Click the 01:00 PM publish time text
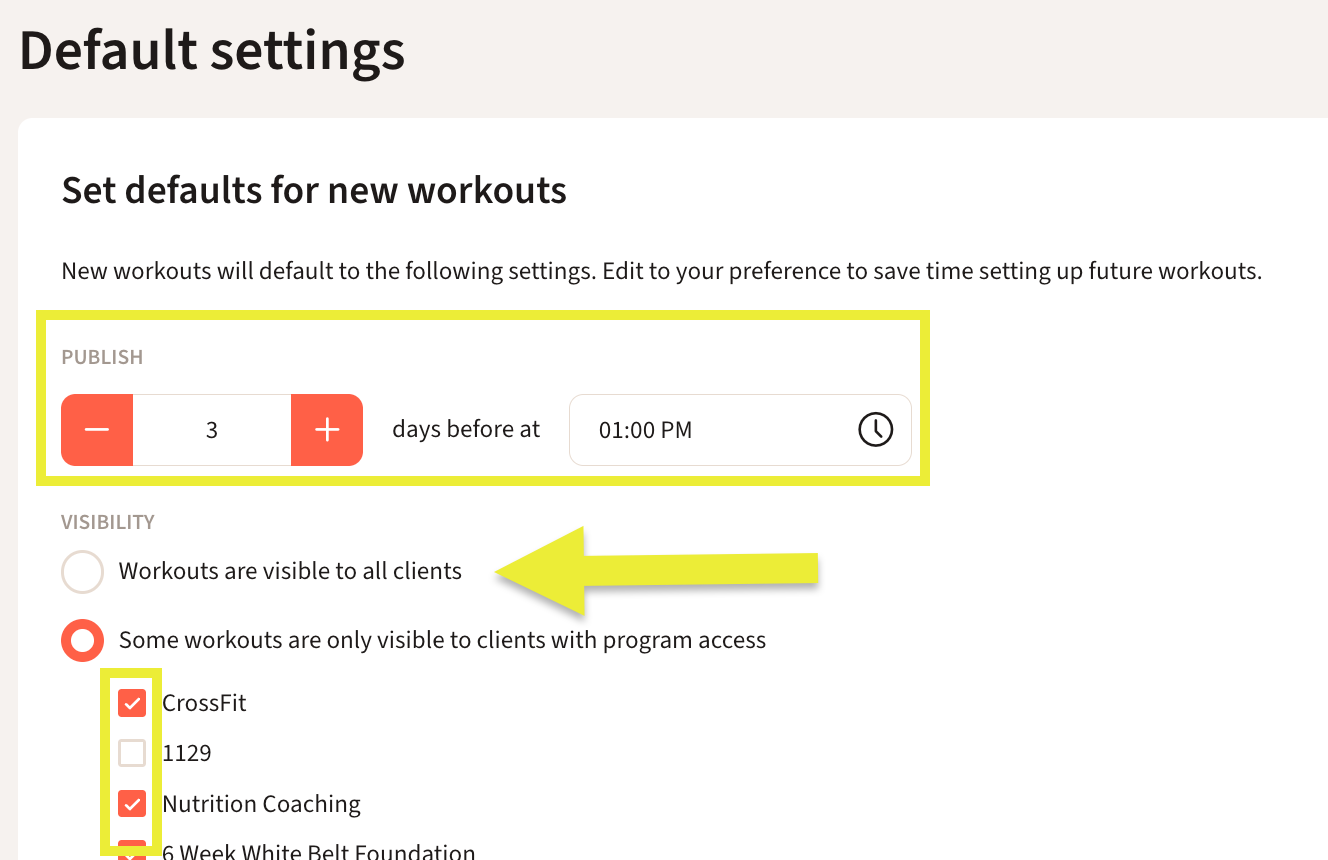This screenshot has height=860, width=1328. [x=645, y=430]
